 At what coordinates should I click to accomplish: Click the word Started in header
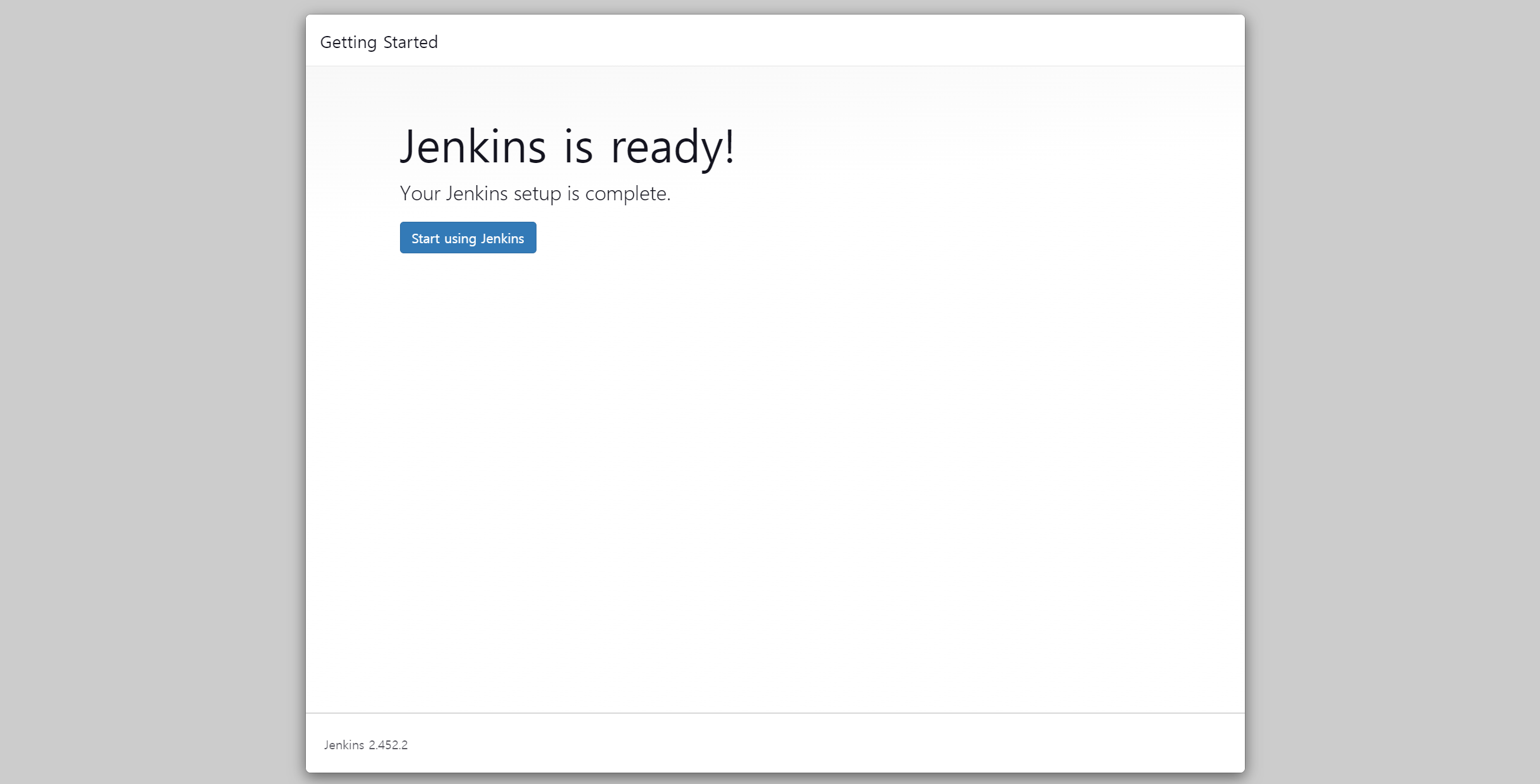[x=410, y=42]
